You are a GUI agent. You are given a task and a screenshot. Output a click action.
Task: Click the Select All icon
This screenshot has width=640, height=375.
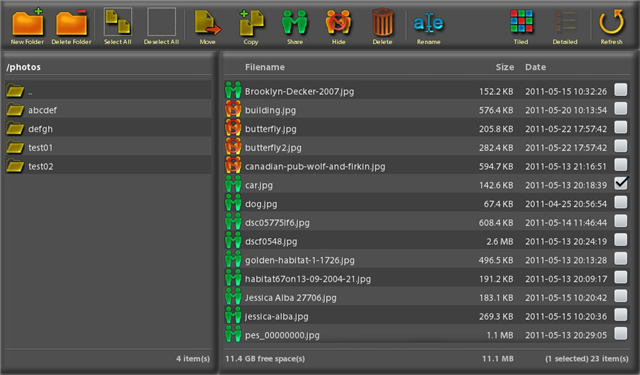[x=118, y=22]
